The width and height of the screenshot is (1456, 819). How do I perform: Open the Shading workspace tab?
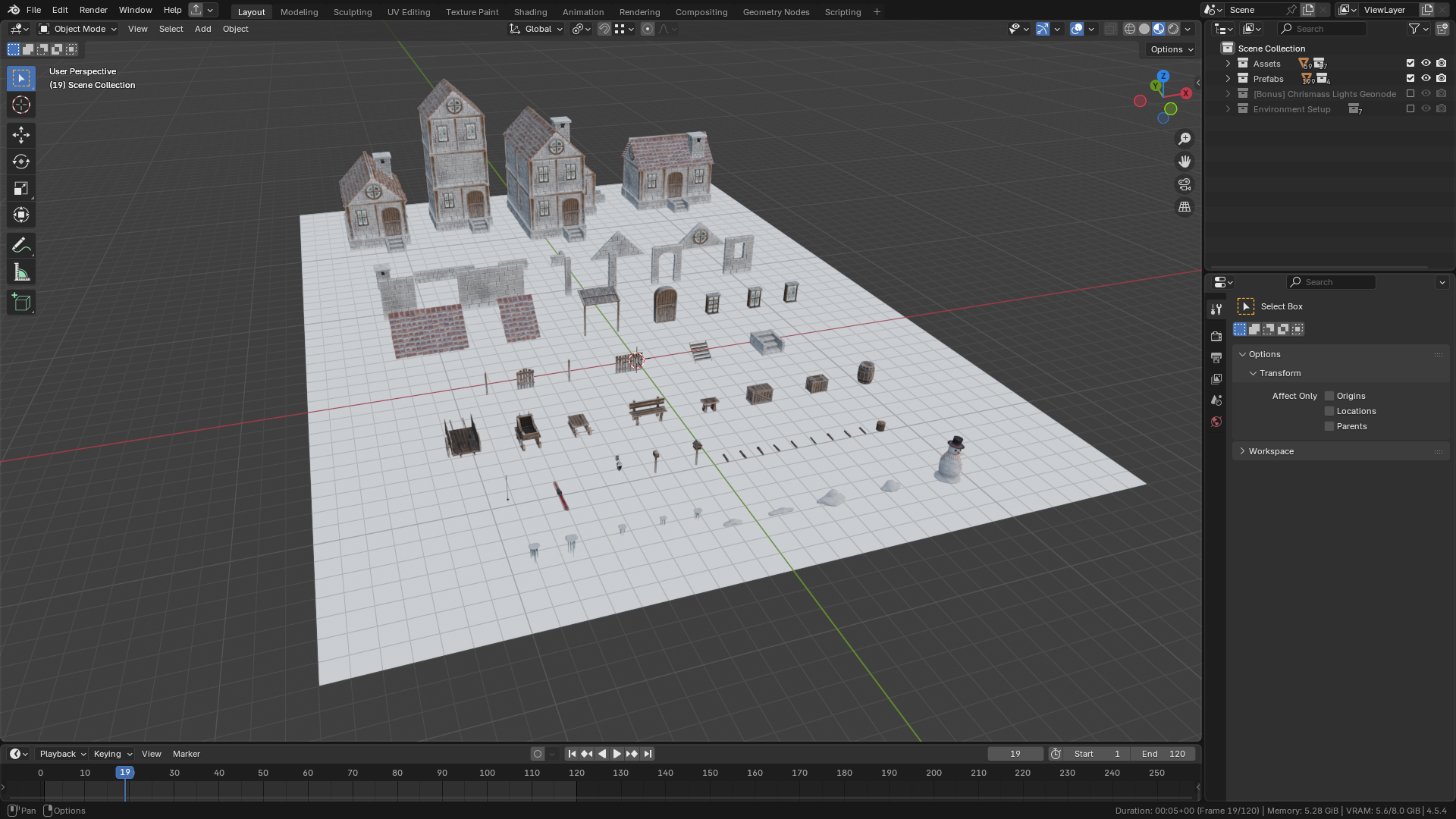point(530,11)
